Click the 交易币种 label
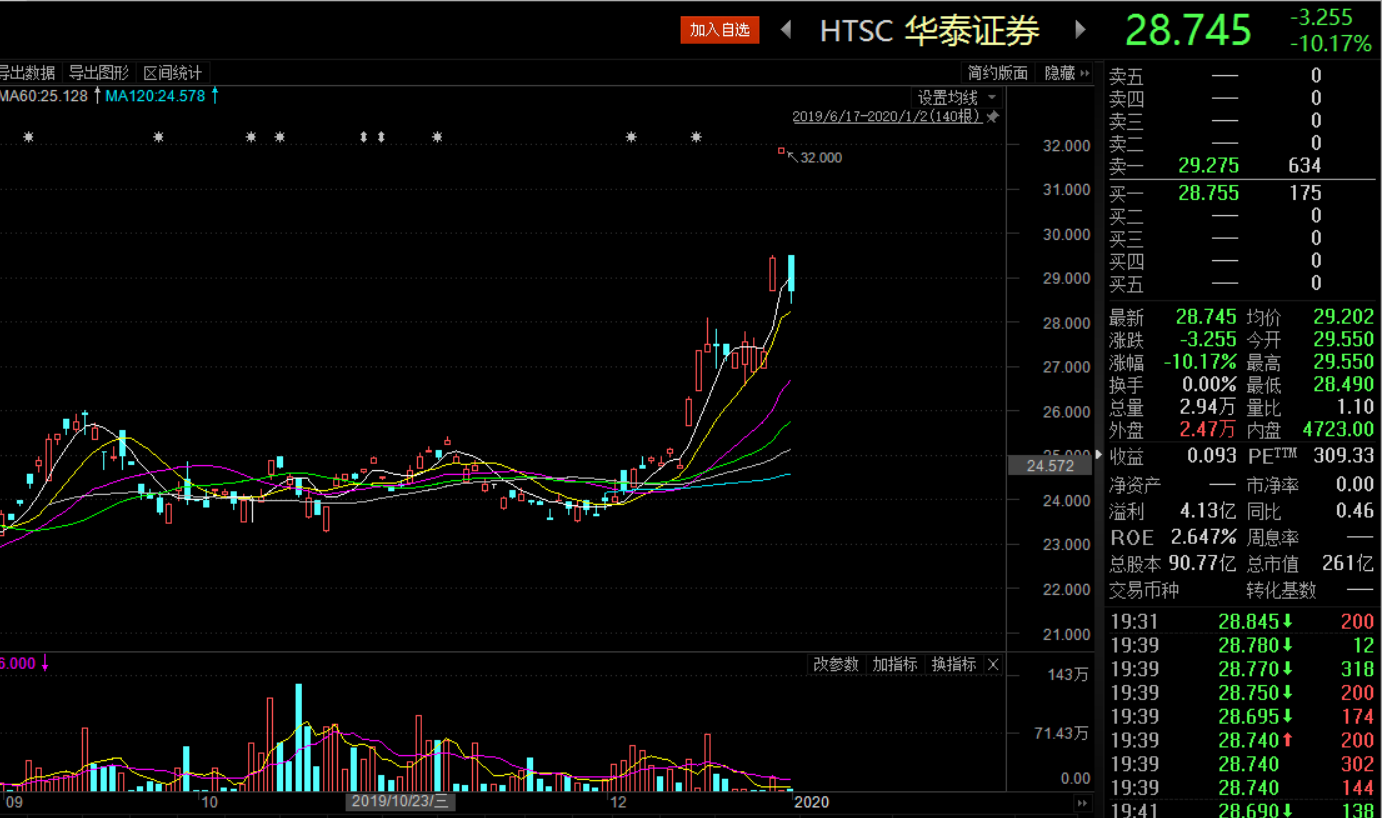Screen dimensions: 1382x818 1144,591
